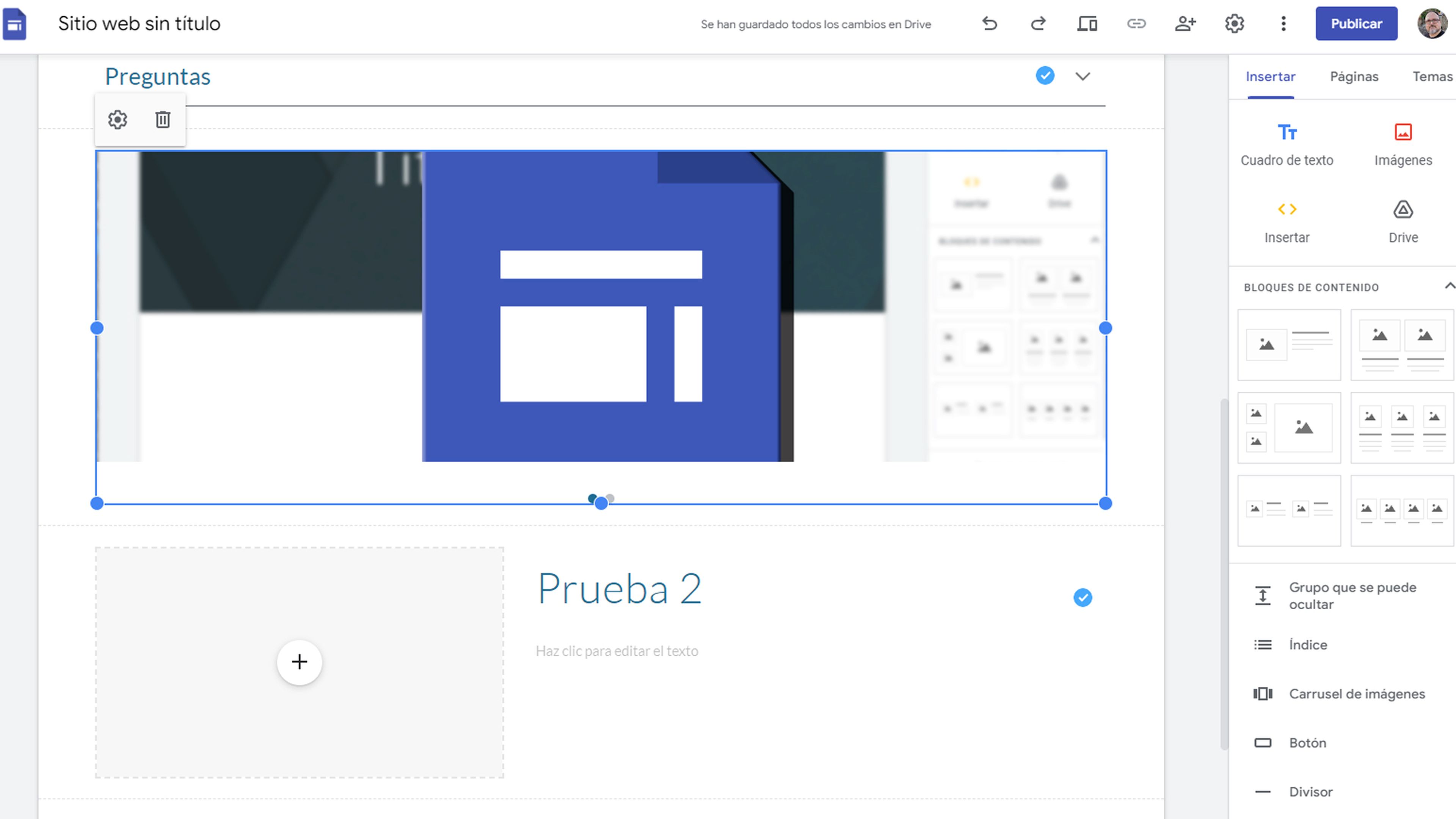Toggle the blue checkmark next to Prueba 2
Viewport: 1456px width, 819px height.
tap(1083, 598)
